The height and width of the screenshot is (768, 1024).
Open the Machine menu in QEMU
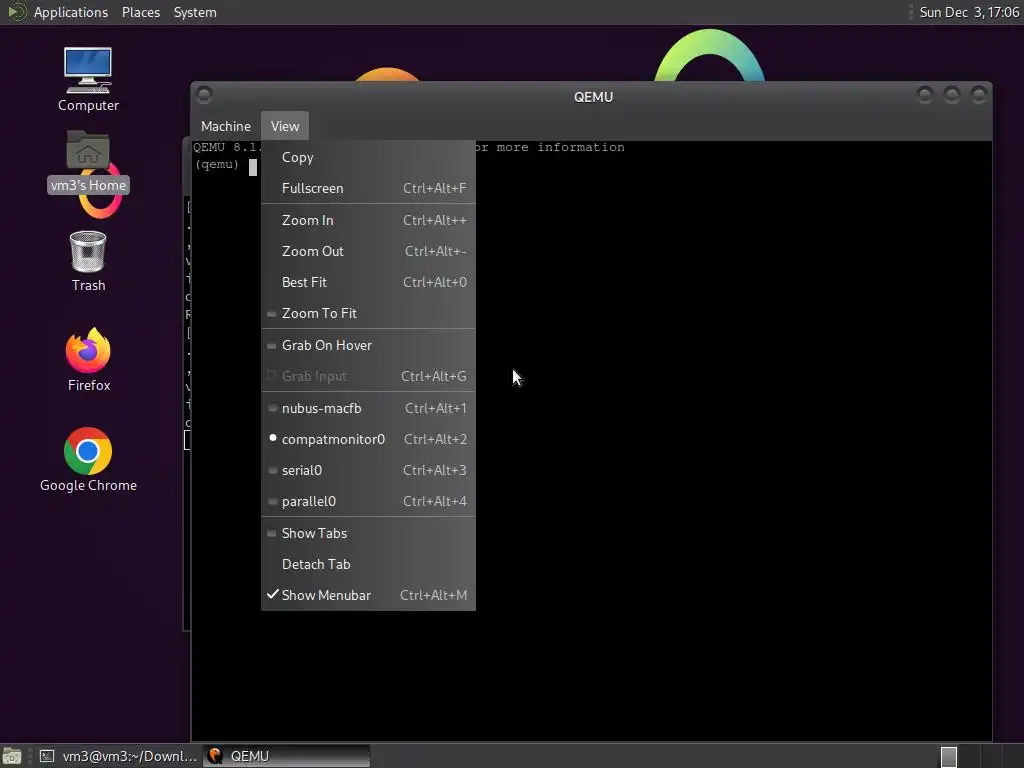pyautogui.click(x=225, y=126)
